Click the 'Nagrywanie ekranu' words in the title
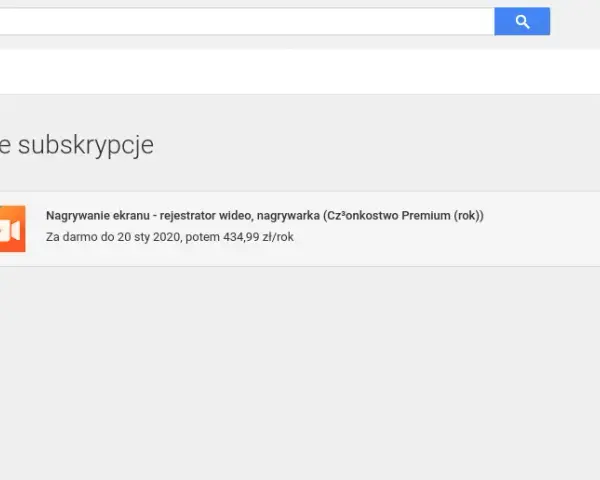 coord(98,216)
